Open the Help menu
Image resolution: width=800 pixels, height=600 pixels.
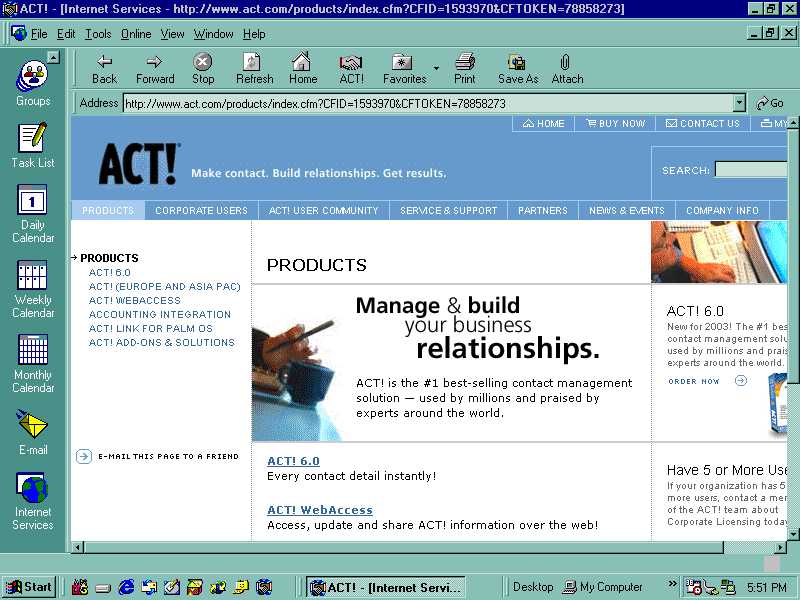coord(254,34)
